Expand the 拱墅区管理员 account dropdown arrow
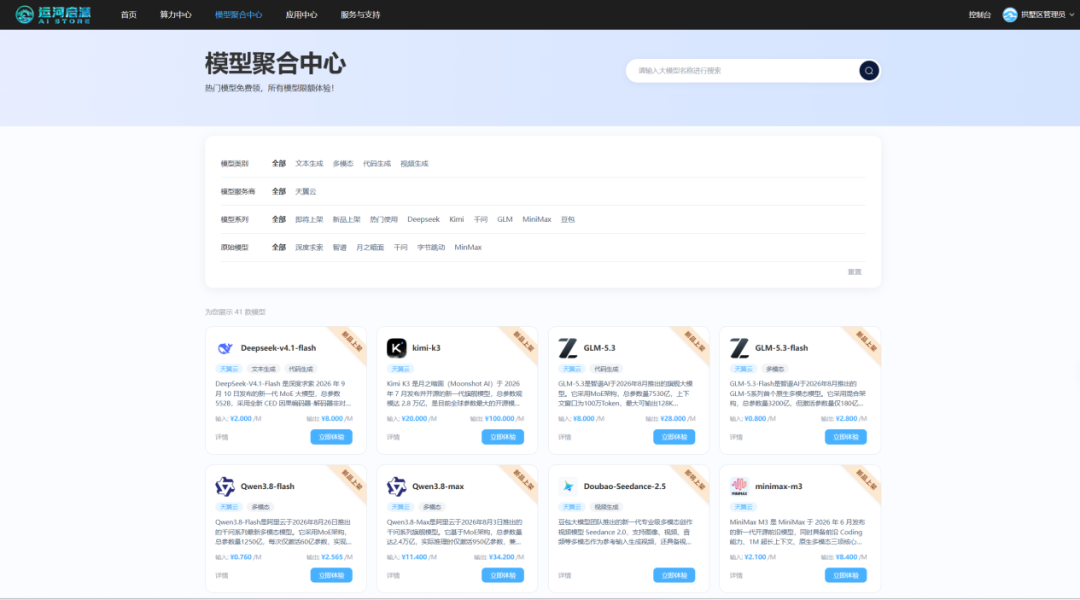Image resolution: width=1080 pixels, height=600 pixels. (x=1072, y=14)
